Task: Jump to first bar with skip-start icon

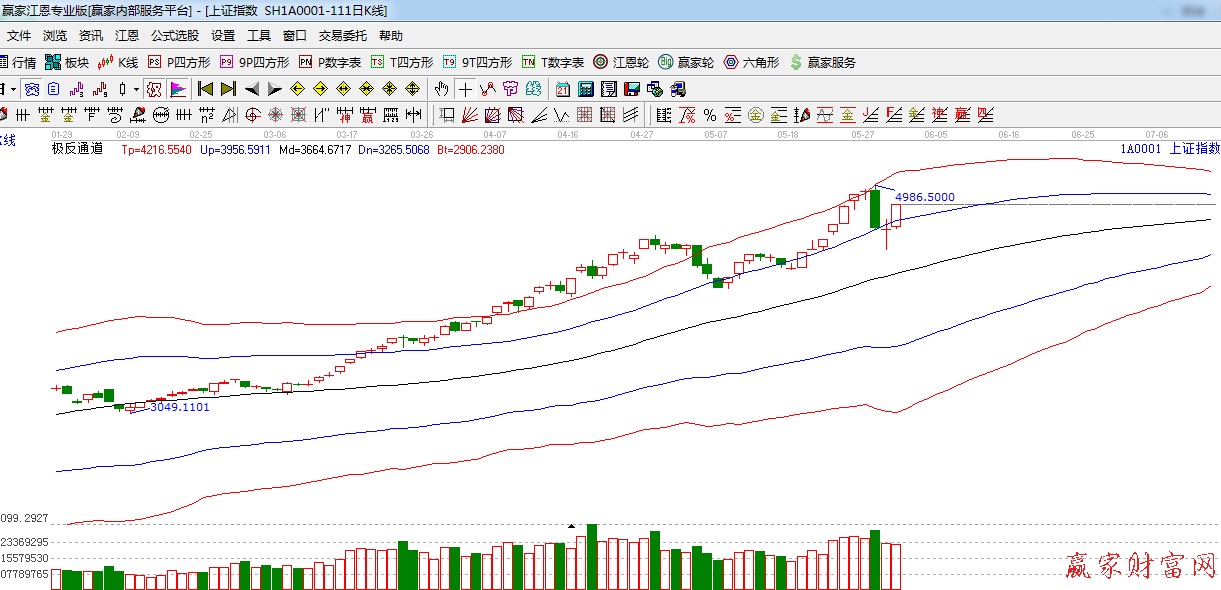Action: pyautogui.click(x=206, y=89)
